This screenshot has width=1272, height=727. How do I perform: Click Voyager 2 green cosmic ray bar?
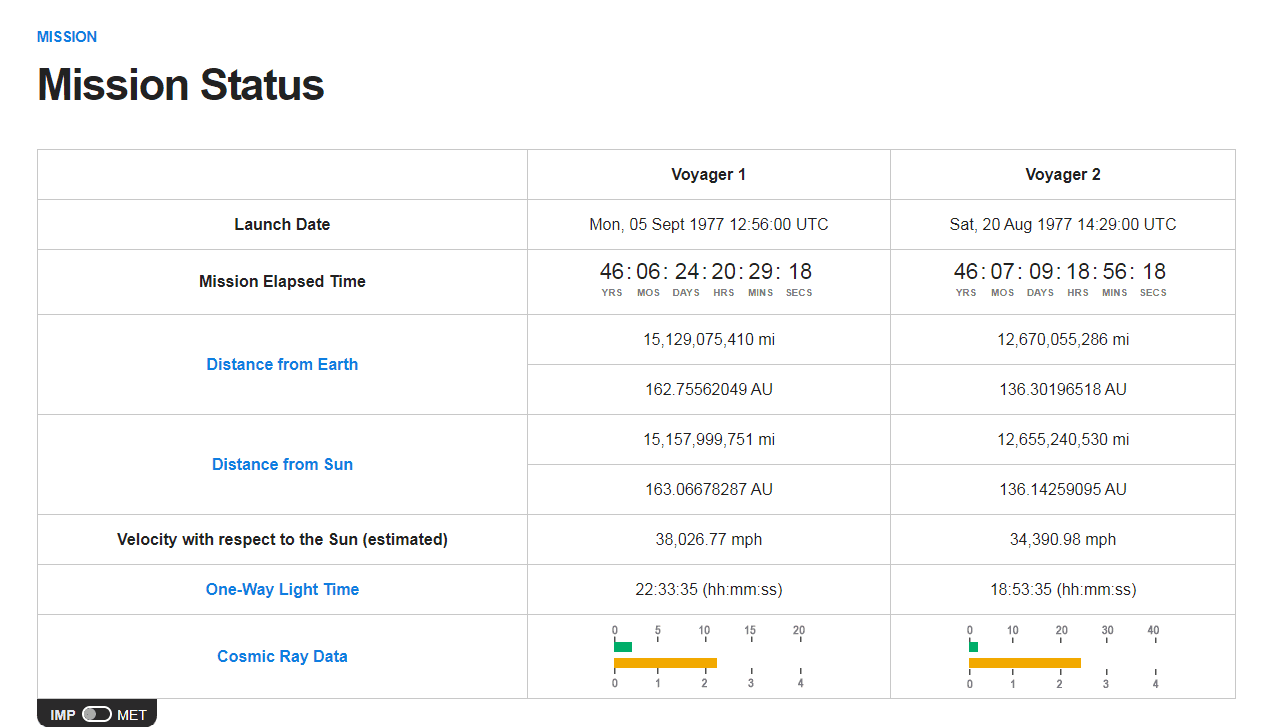(973, 647)
